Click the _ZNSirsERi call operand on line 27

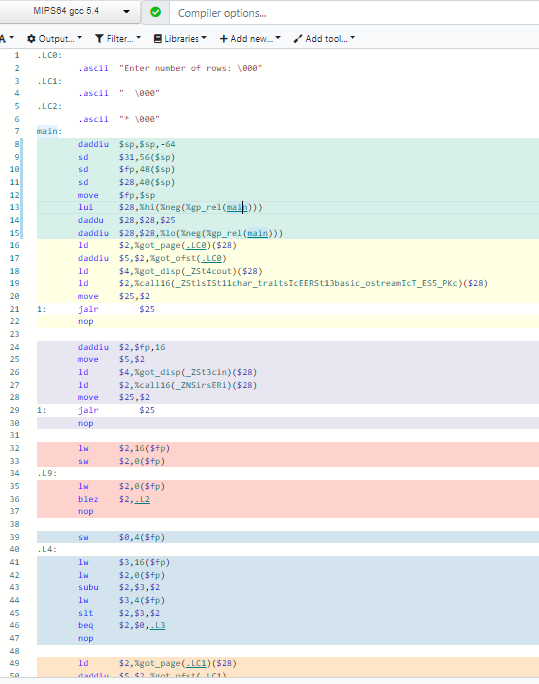tap(201, 385)
